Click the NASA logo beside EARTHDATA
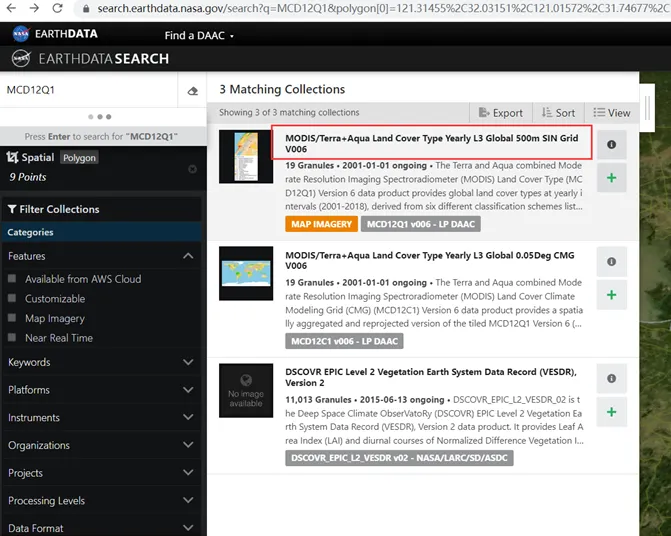The width and height of the screenshot is (671, 536). pyautogui.click(x=21, y=34)
